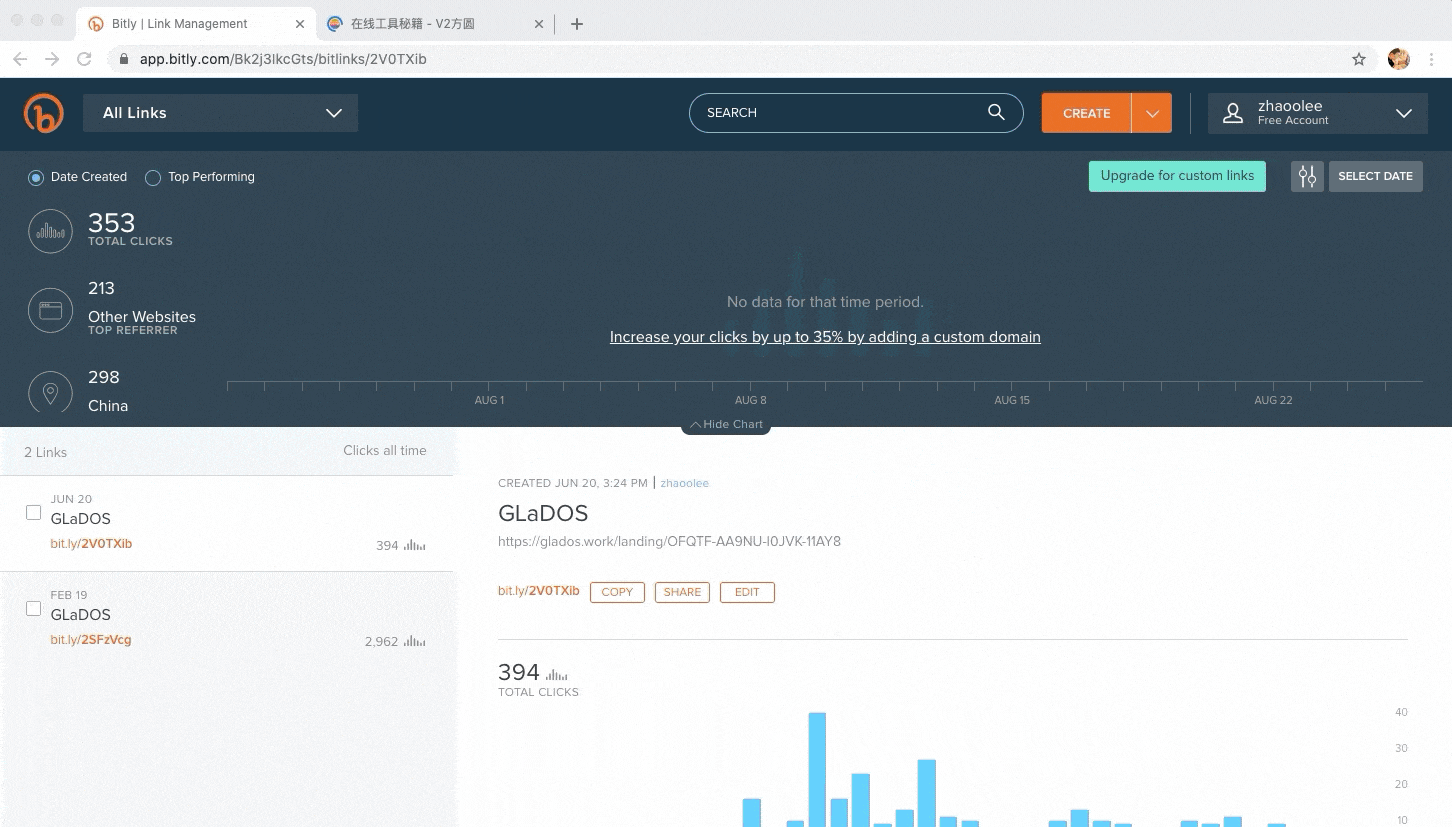
Task: Open bit.ly/2V0TXib link in detail pane
Action: 538,591
